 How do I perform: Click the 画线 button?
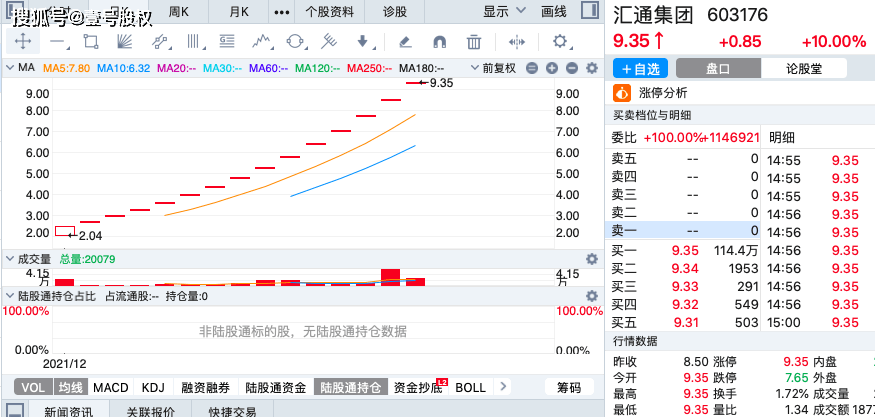[554, 11]
